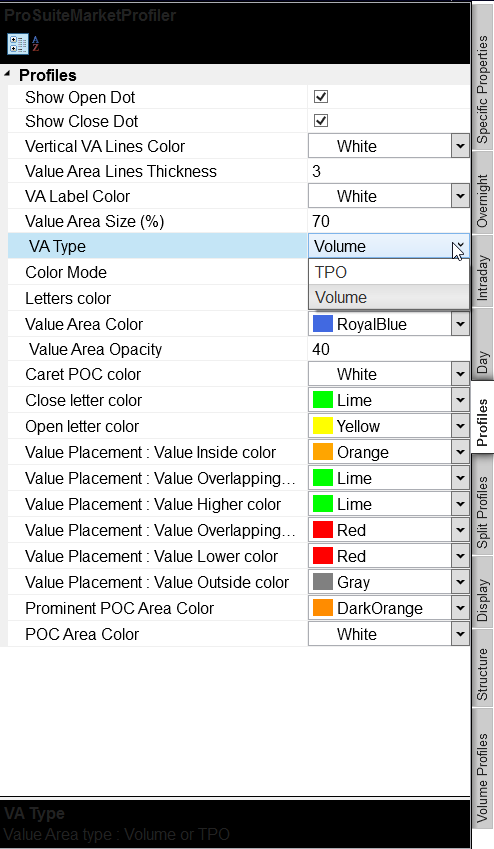Select Caret POC color property label
The image size is (494, 849).
coord(83,374)
